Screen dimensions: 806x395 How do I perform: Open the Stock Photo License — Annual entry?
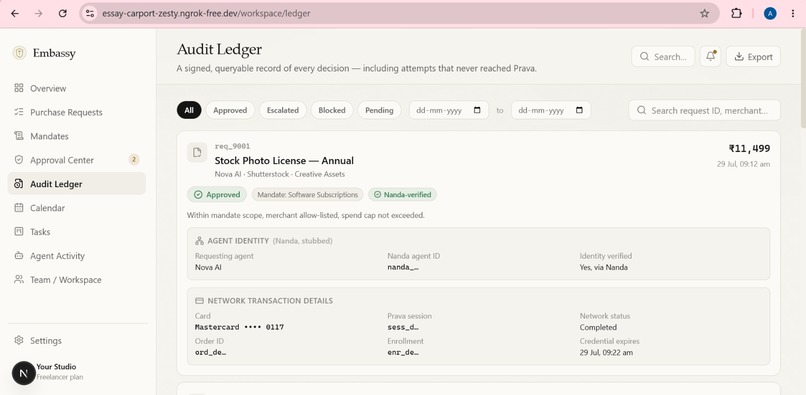(x=284, y=160)
